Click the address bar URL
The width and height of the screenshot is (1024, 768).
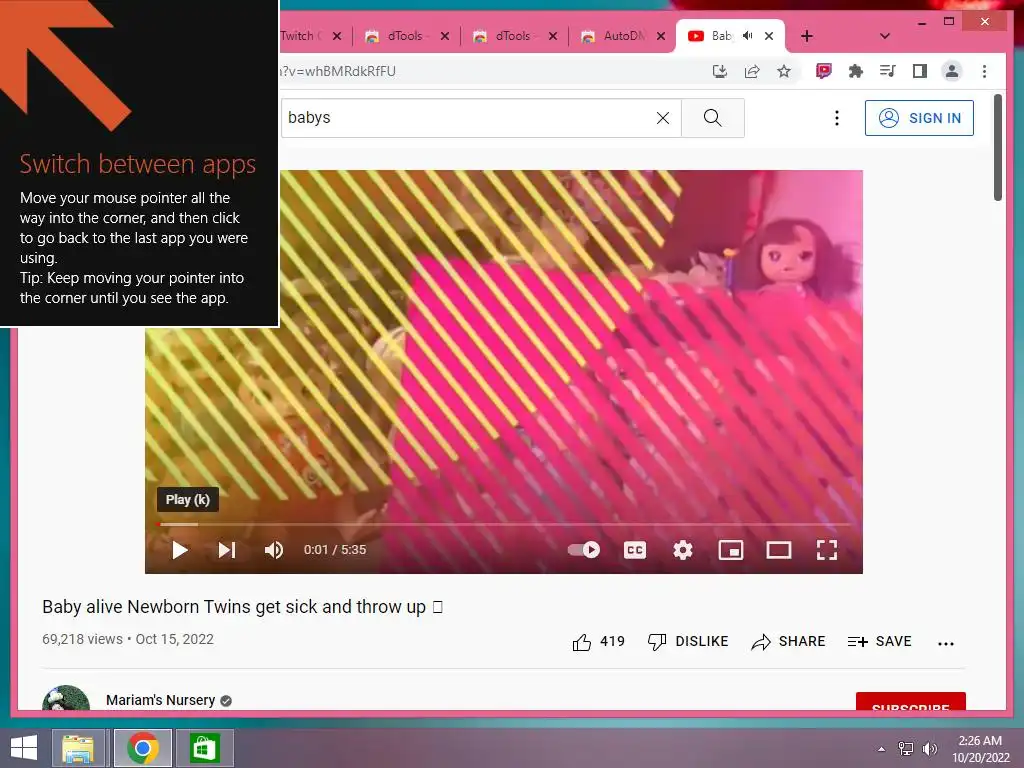(338, 71)
